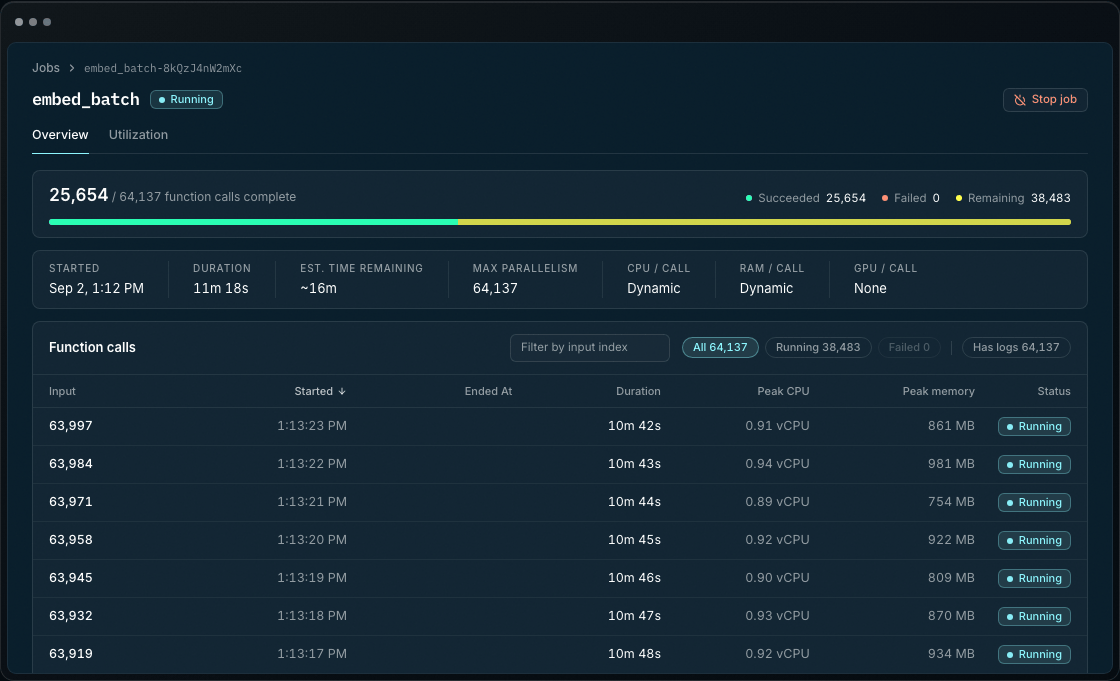The height and width of the screenshot is (681, 1120).
Task: Click Running badge in row 63,932
Action: tap(1034, 616)
